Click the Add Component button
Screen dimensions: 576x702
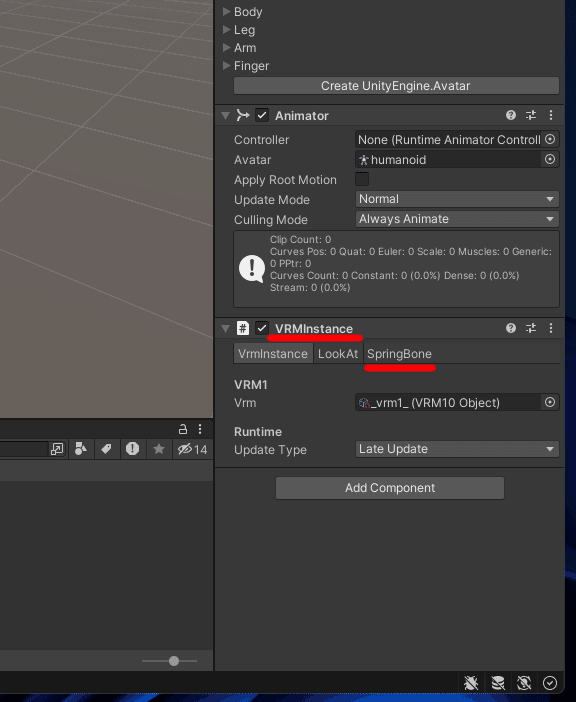(390, 488)
